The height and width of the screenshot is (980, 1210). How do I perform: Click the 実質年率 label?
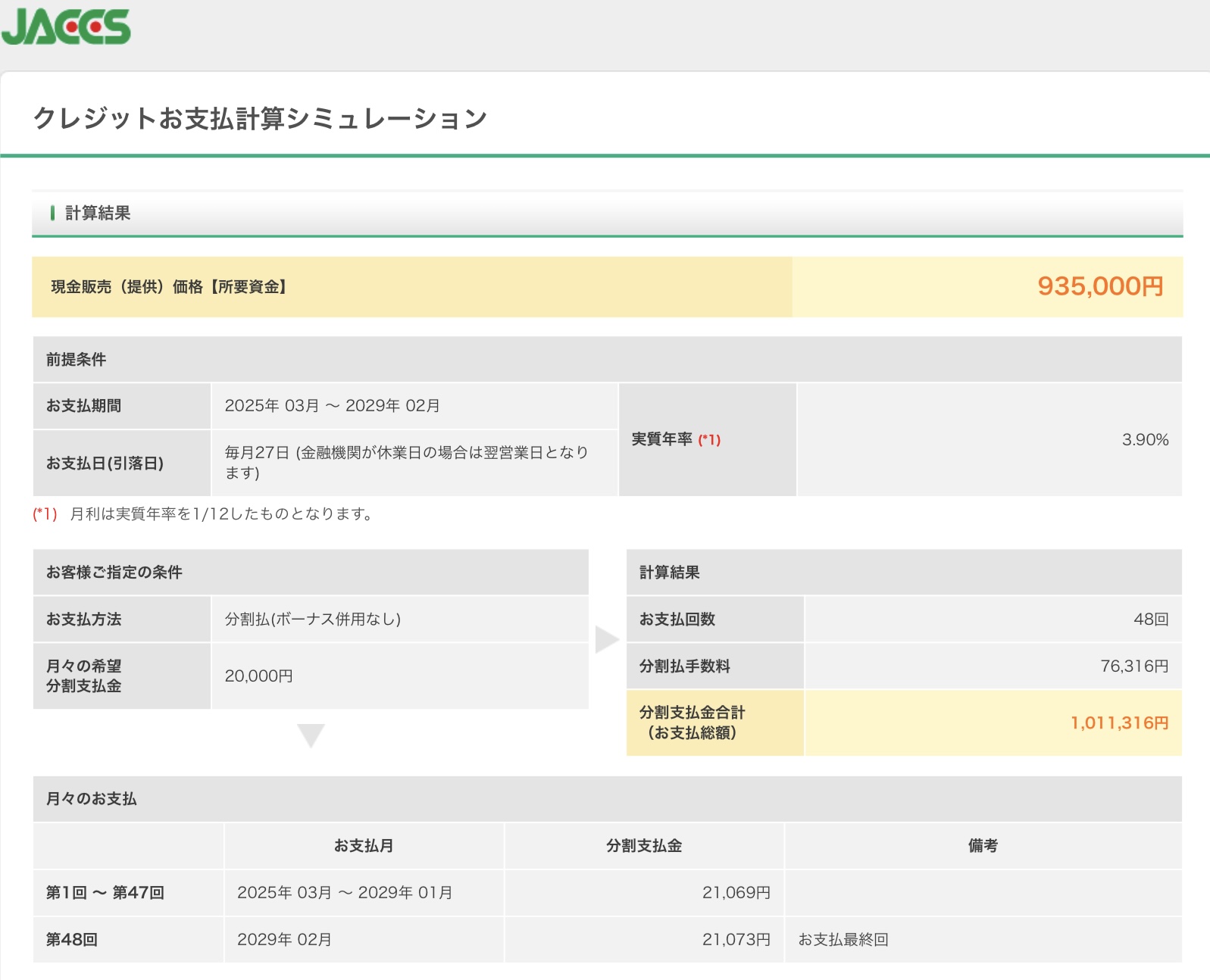pyautogui.click(x=661, y=439)
